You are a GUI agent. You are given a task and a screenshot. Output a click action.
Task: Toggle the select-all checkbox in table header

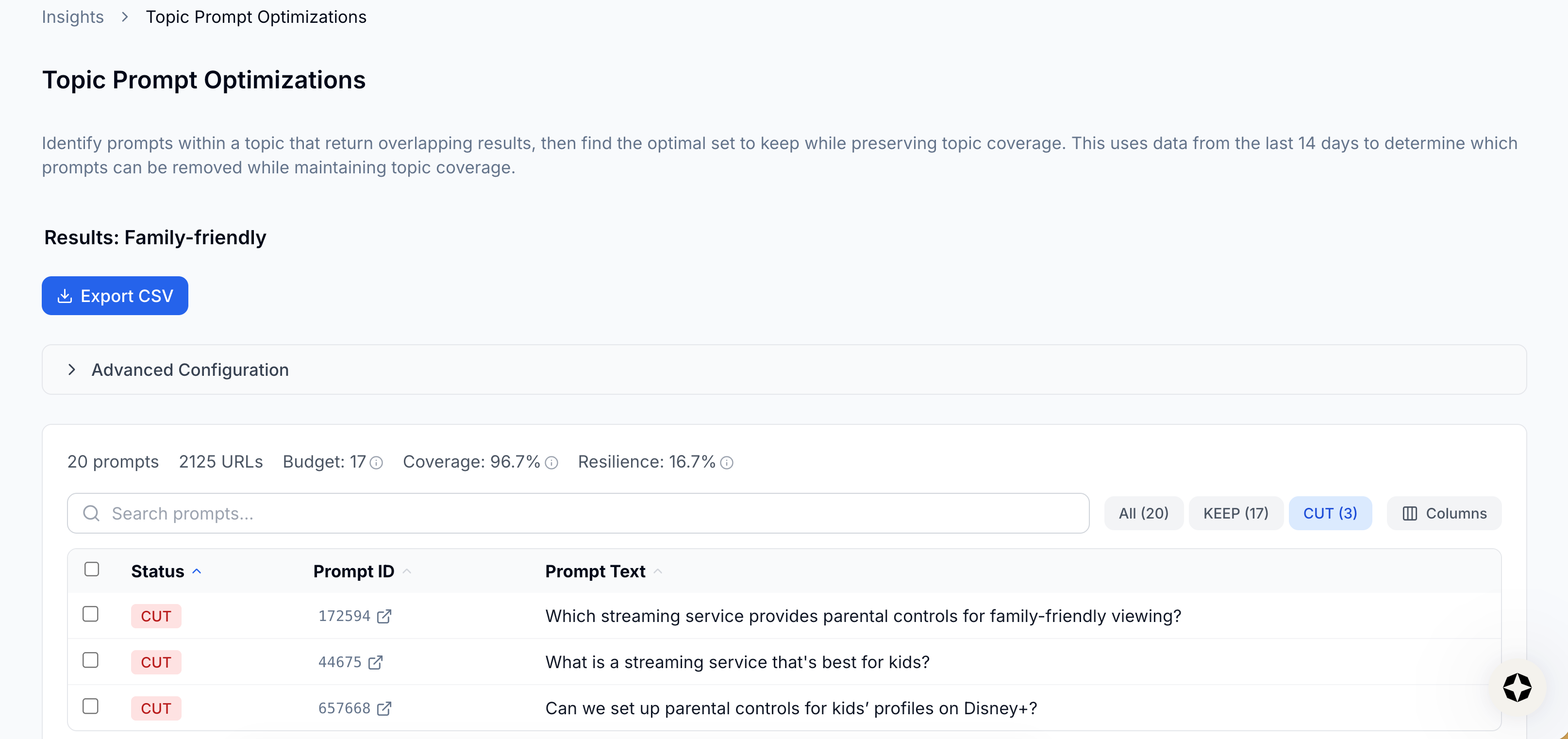pos(92,569)
